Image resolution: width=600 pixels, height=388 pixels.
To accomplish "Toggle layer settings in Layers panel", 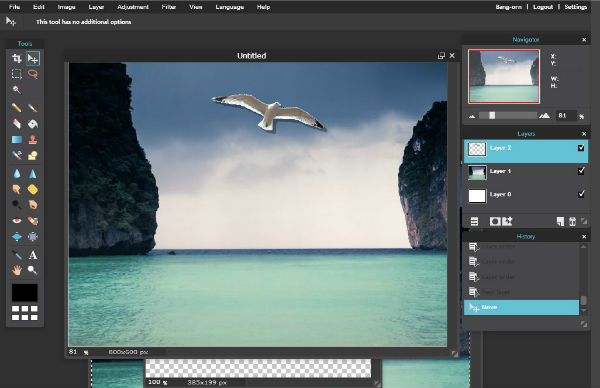I will pos(474,221).
